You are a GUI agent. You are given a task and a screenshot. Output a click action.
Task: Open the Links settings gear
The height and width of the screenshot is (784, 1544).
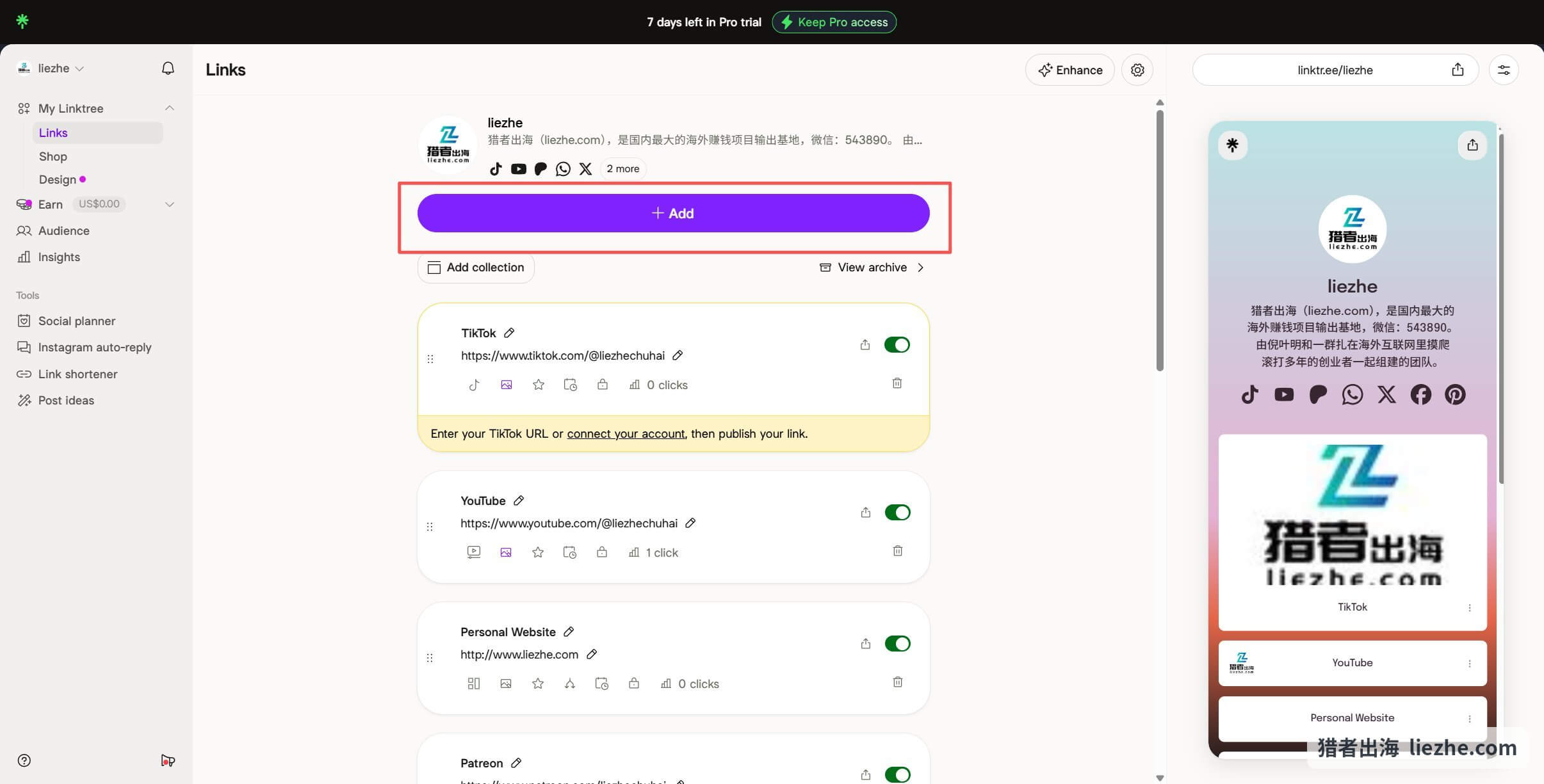pyautogui.click(x=1137, y=70)
